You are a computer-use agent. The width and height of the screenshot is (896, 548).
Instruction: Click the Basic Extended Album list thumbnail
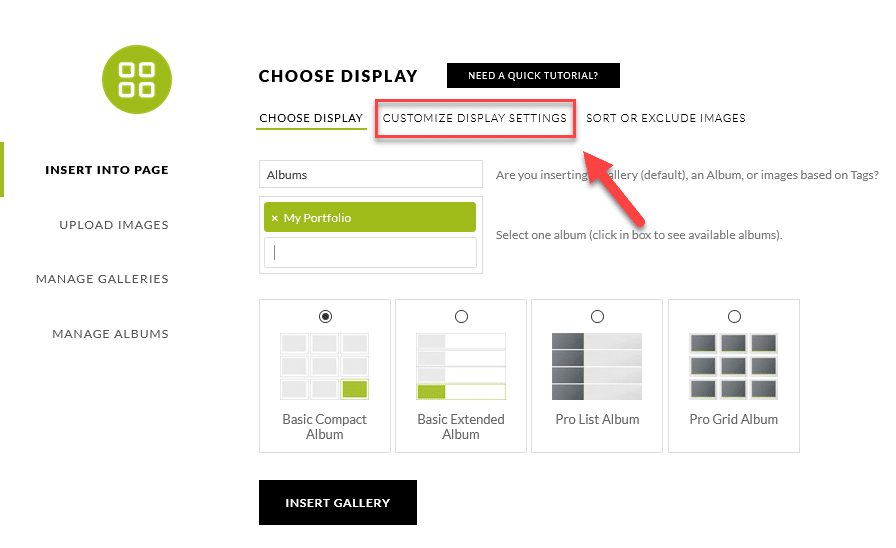461,366
